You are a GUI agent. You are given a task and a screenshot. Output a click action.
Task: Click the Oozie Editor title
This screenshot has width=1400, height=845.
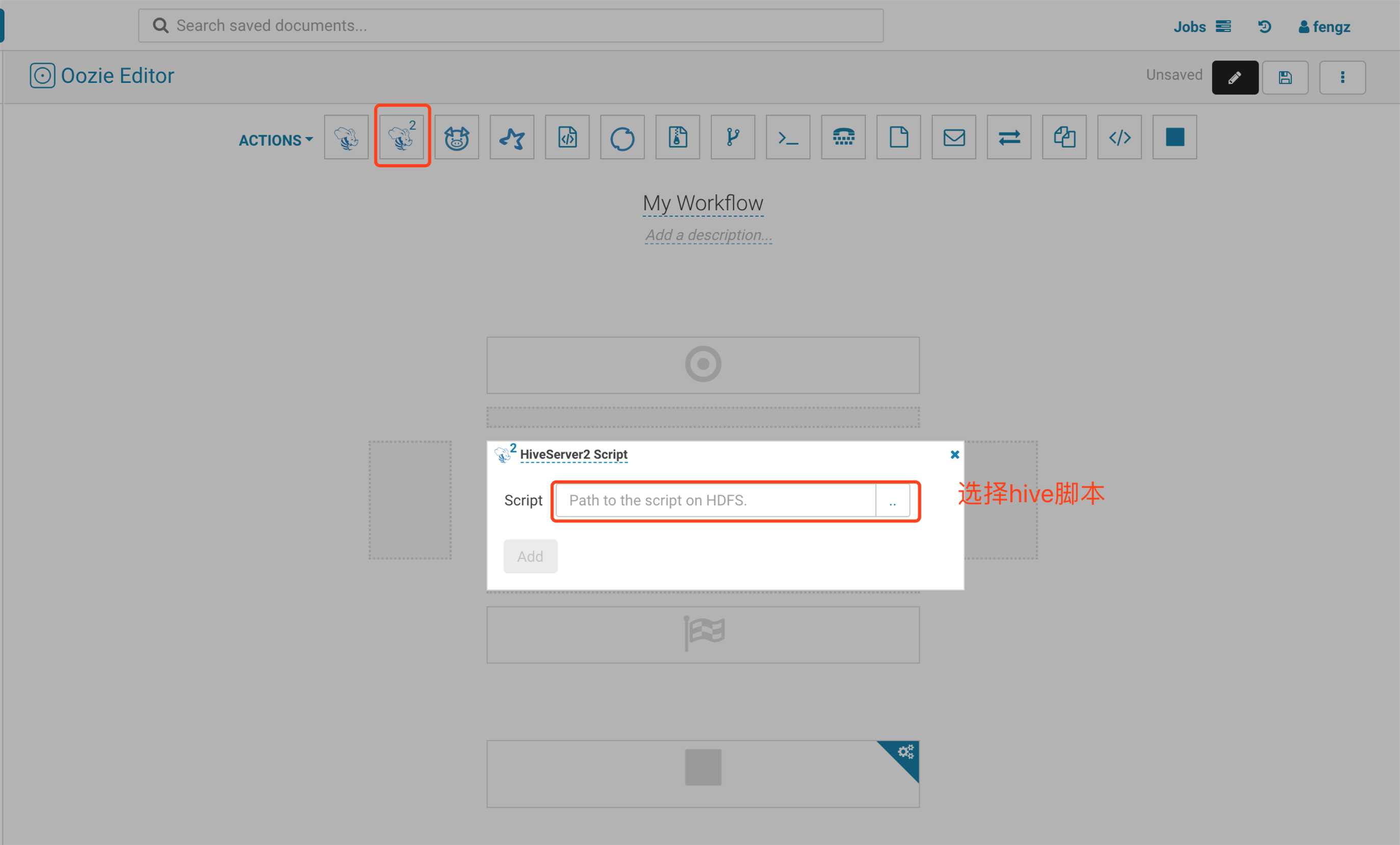coord(117,75)
